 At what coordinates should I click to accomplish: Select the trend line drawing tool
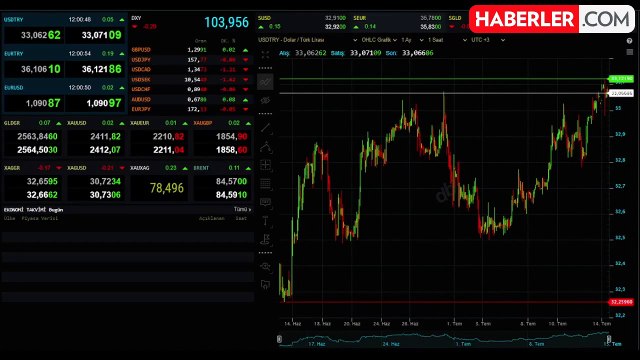(x=265, y=128)
